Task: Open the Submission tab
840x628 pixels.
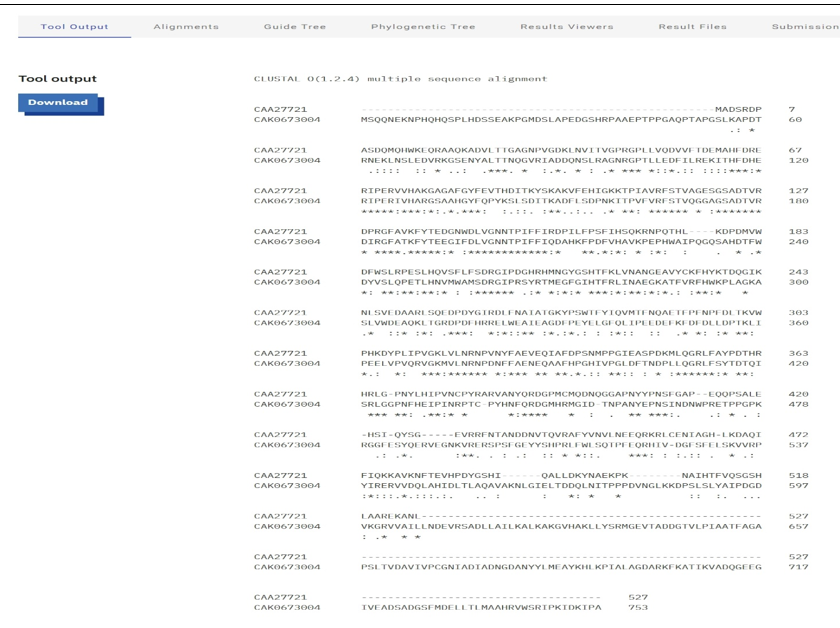Action: tap(805, 27)
